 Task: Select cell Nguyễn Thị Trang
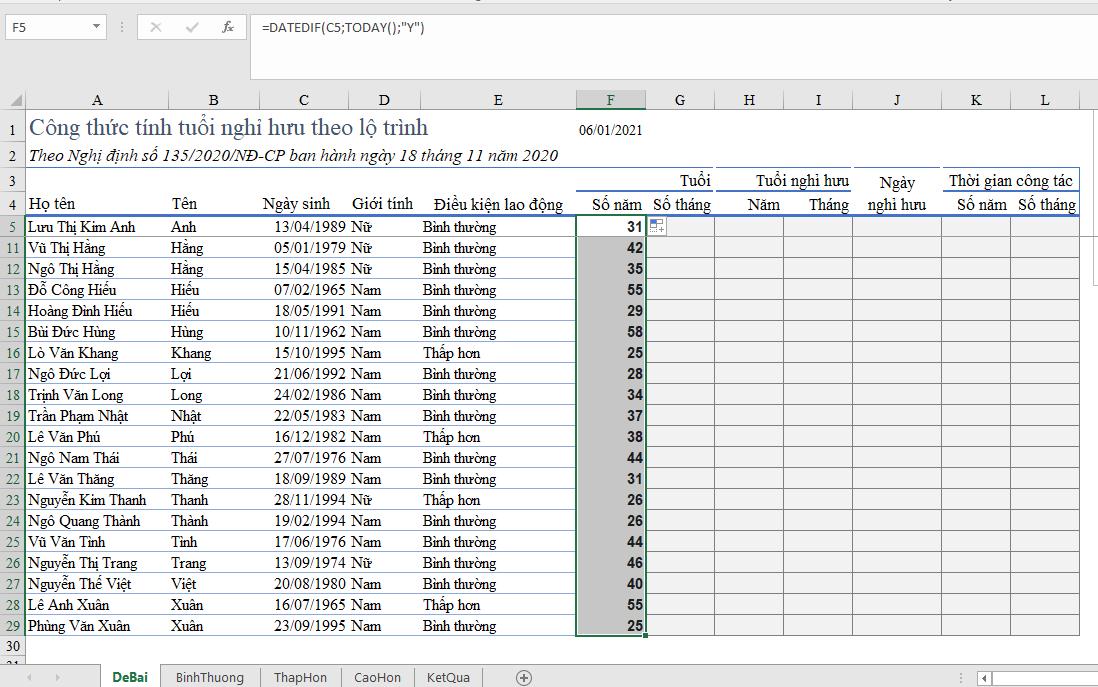point(97,563)
